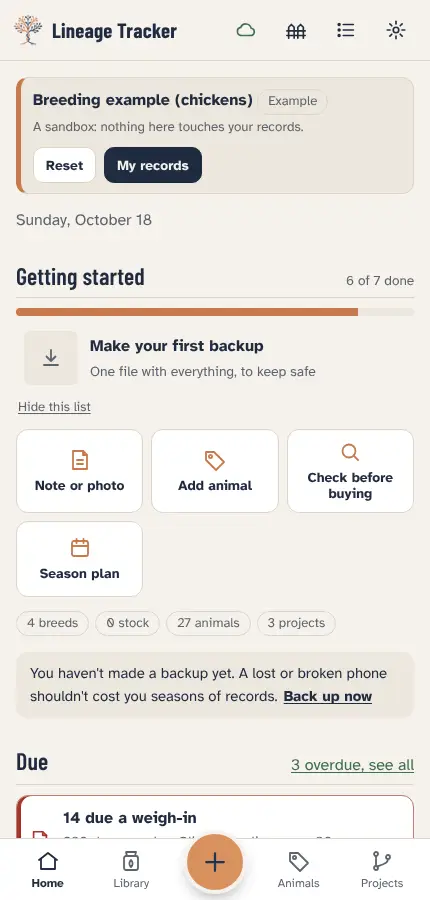Click the cloud sync icon in header
Screen dimensions: 430x900
point(246,30)
